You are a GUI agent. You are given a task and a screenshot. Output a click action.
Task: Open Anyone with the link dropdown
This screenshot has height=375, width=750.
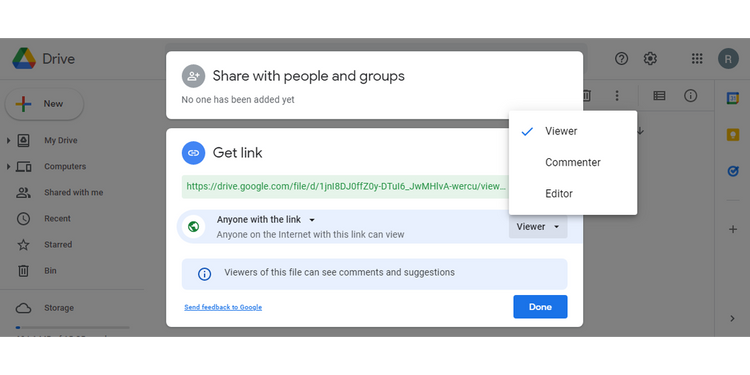(266, 220)
